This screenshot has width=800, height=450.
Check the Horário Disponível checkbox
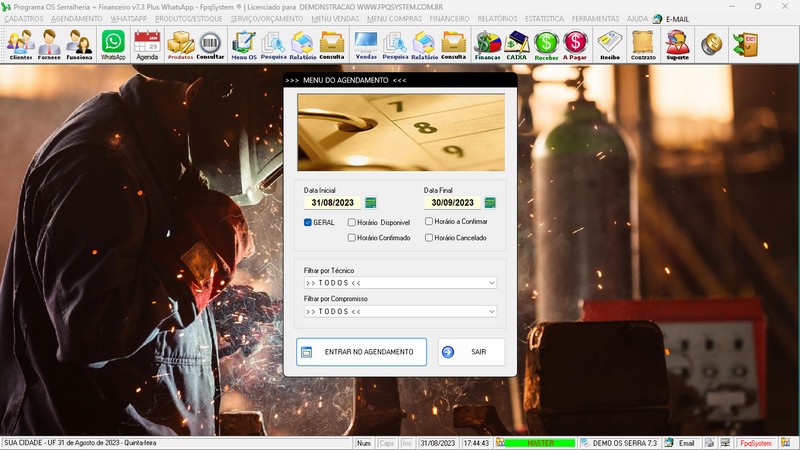coord(352,222)
